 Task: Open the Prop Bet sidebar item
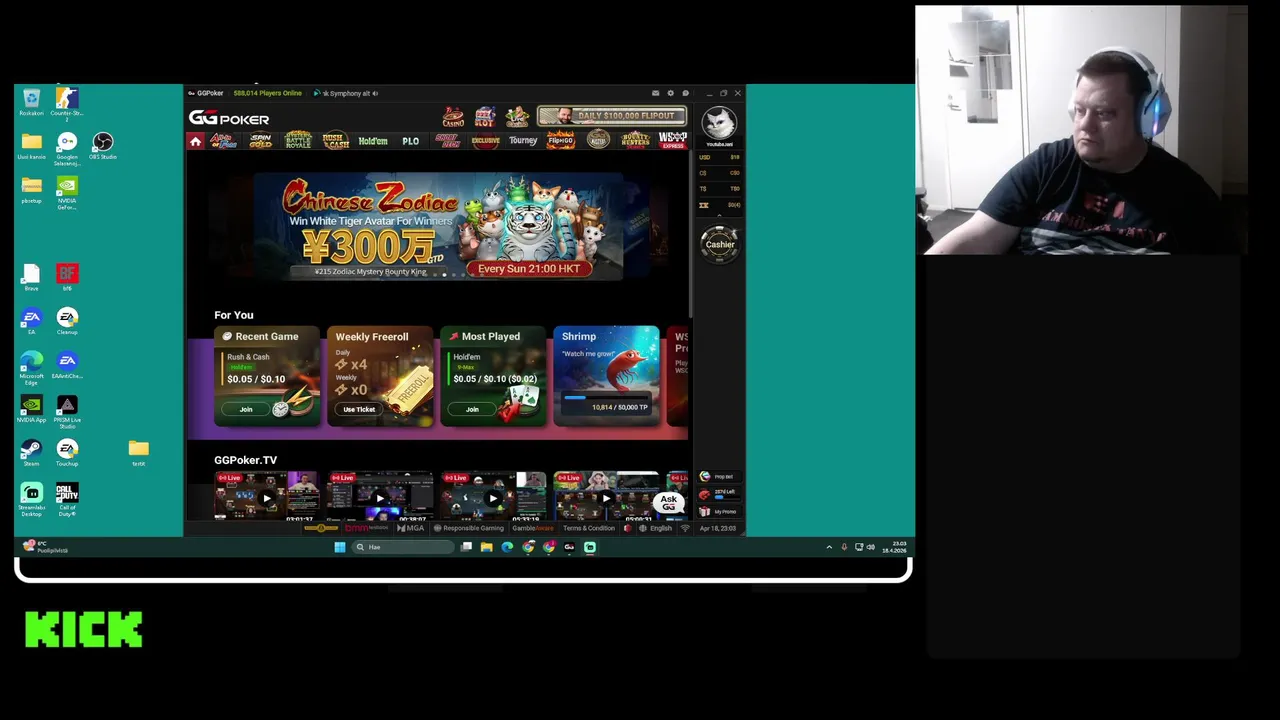click(718, 477)
